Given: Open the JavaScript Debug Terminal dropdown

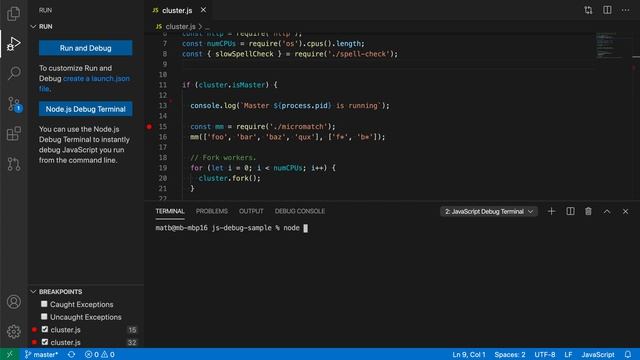Looking at the screenshot, I should (x=489, y=211).
